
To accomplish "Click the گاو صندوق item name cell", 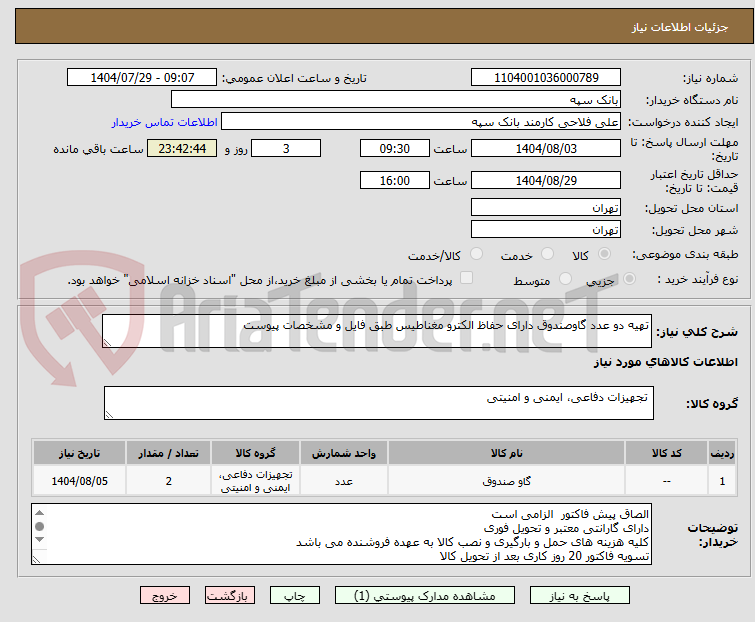I will pos(507,480).
